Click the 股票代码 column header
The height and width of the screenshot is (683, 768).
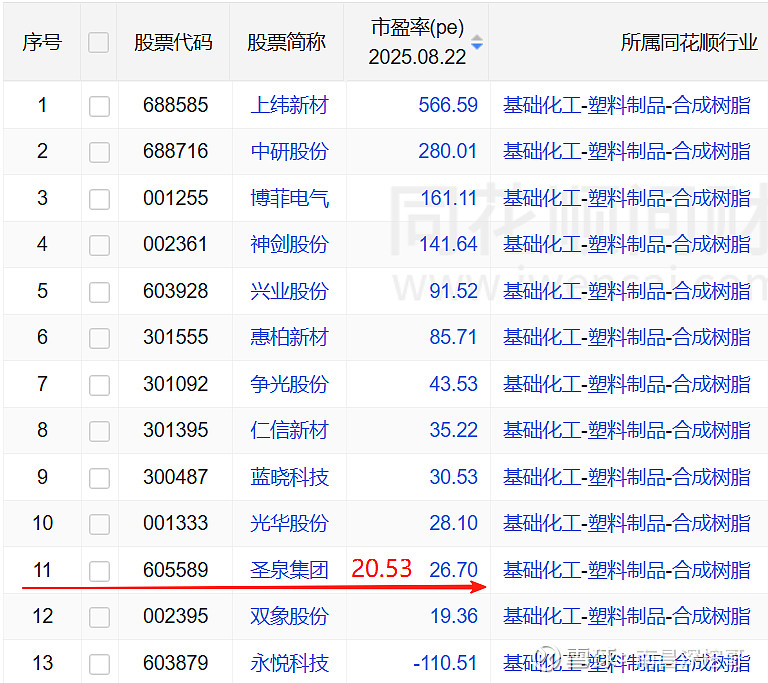[x=173, y=42]
